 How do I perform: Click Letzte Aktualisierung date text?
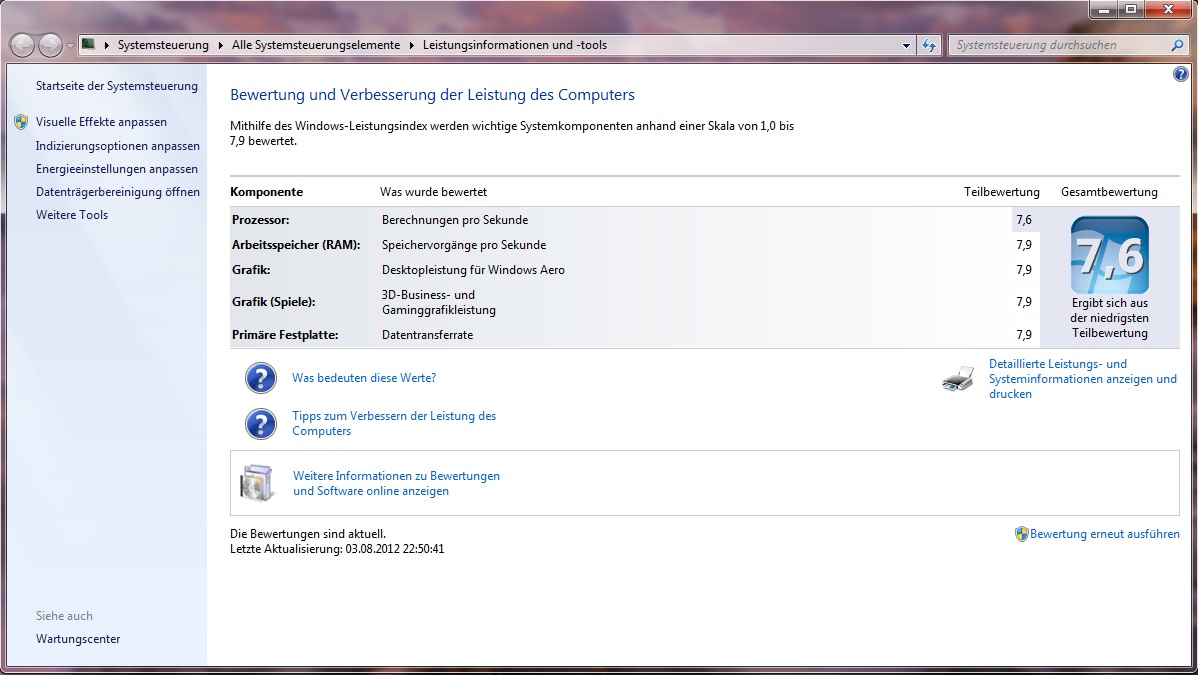point(337,549)
